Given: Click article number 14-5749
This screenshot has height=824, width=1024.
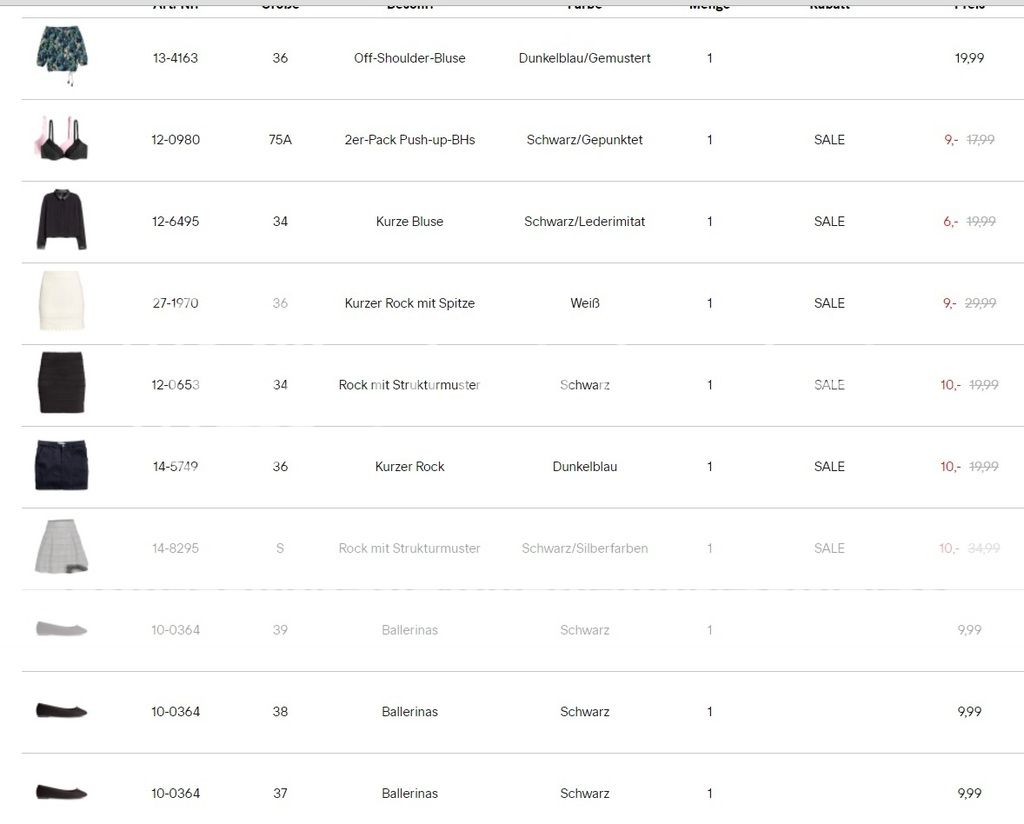Looking at the screenshot, I should pyautogui.click(x=175, y=466).
